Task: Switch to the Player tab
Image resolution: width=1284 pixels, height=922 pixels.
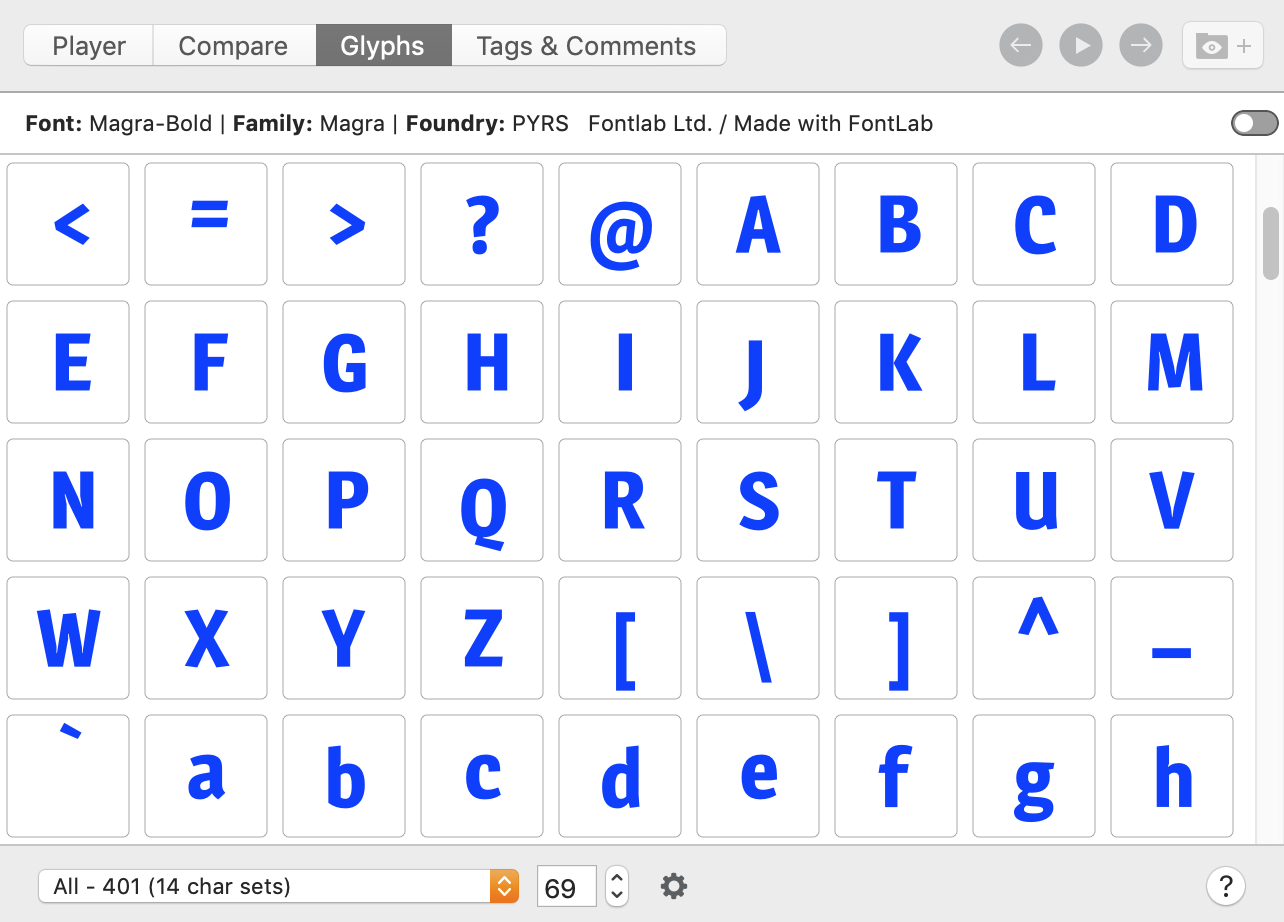Action: [89, 46]
